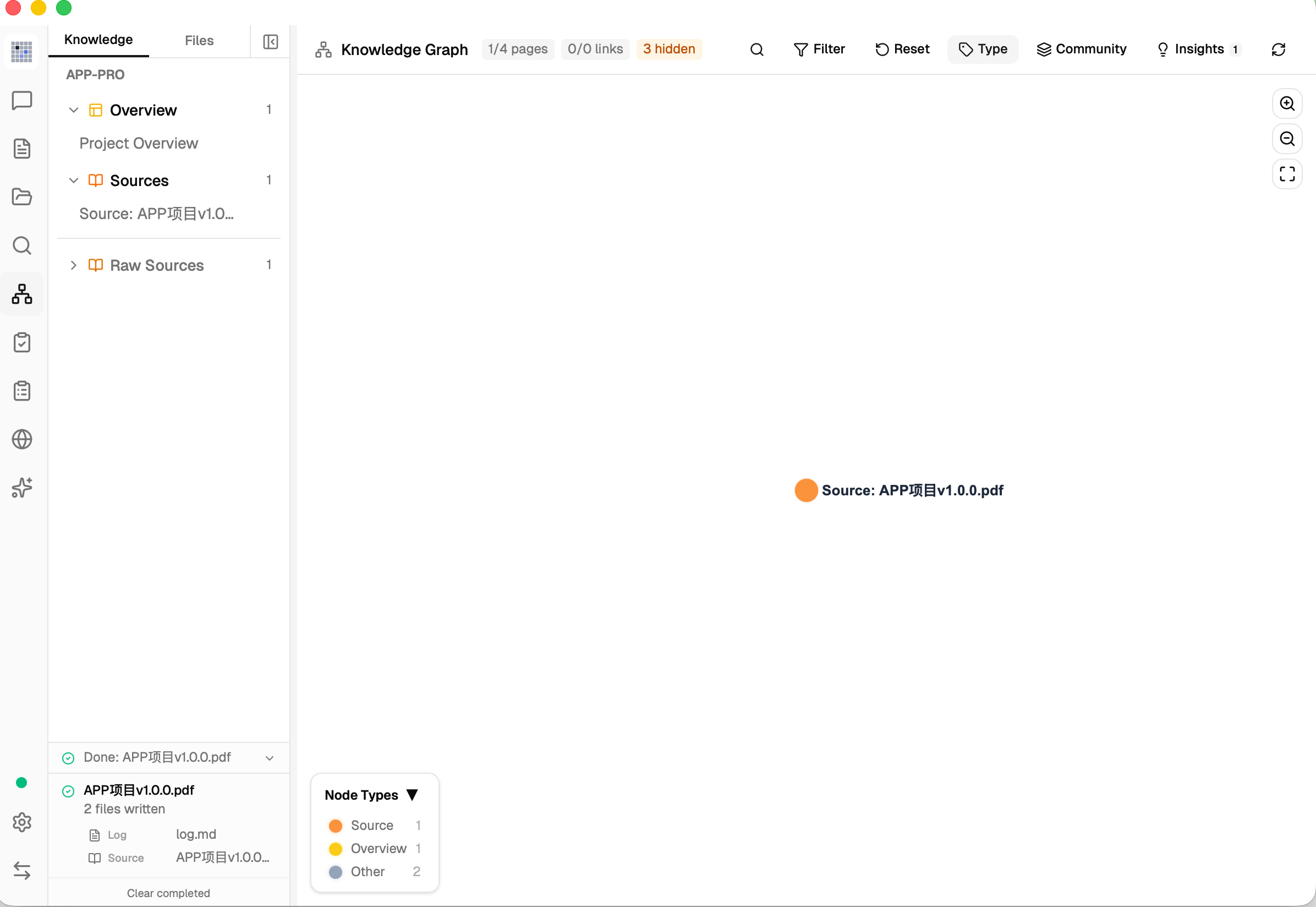Click the globe icon in sidebar
1316x907 pixels.
point(21,439)
